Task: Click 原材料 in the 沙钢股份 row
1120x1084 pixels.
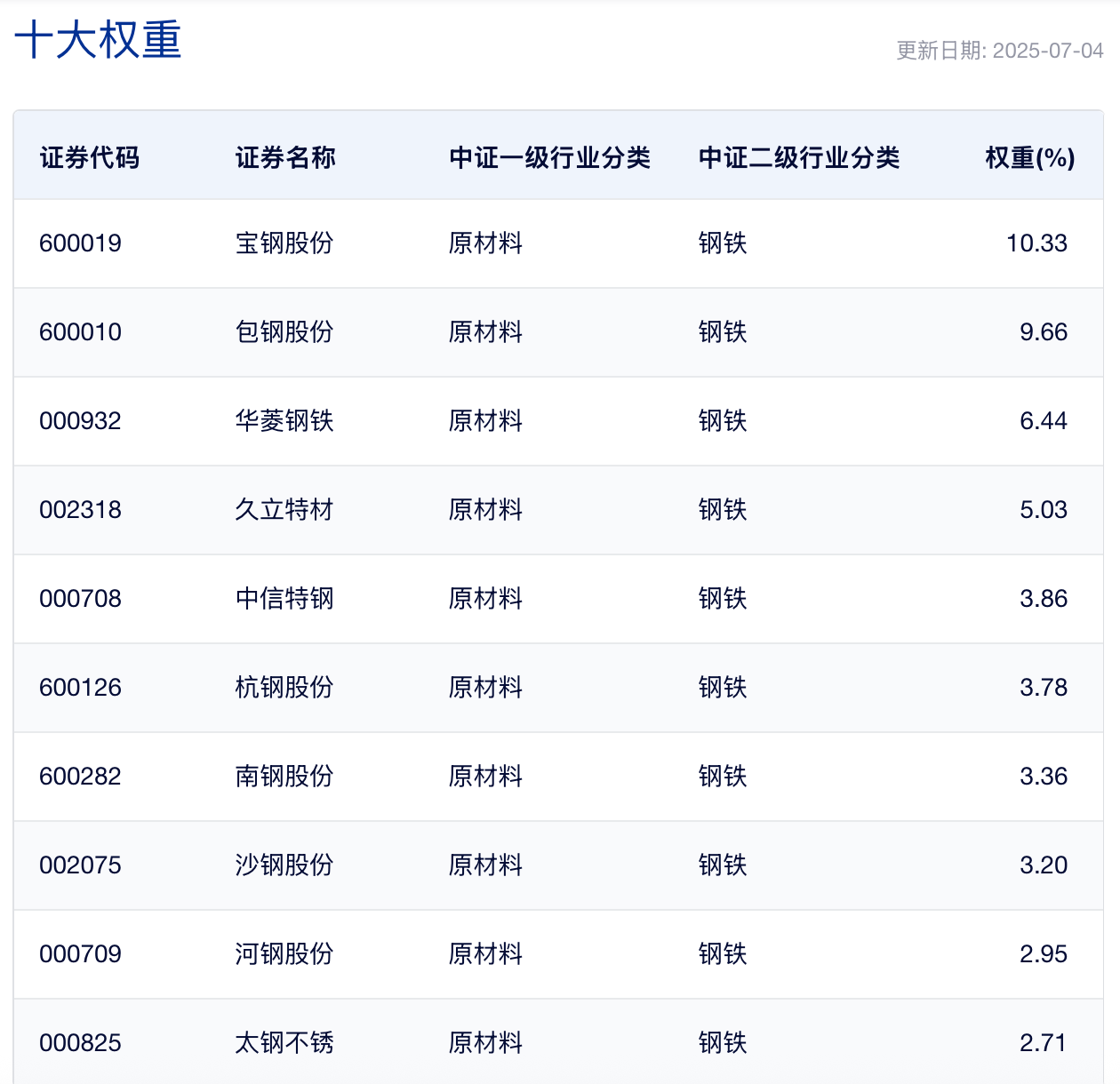Action: point(485,865)
